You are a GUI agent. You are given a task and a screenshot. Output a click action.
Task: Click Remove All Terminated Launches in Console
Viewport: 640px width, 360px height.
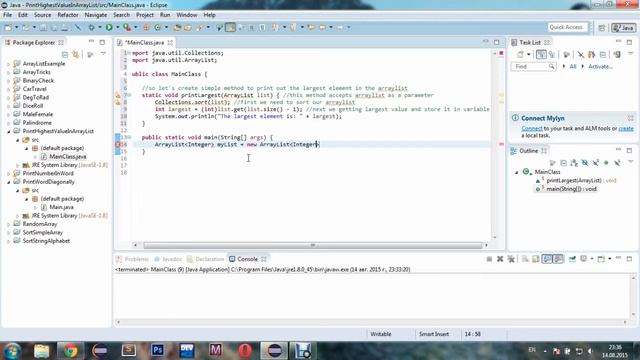coord(511,259)
